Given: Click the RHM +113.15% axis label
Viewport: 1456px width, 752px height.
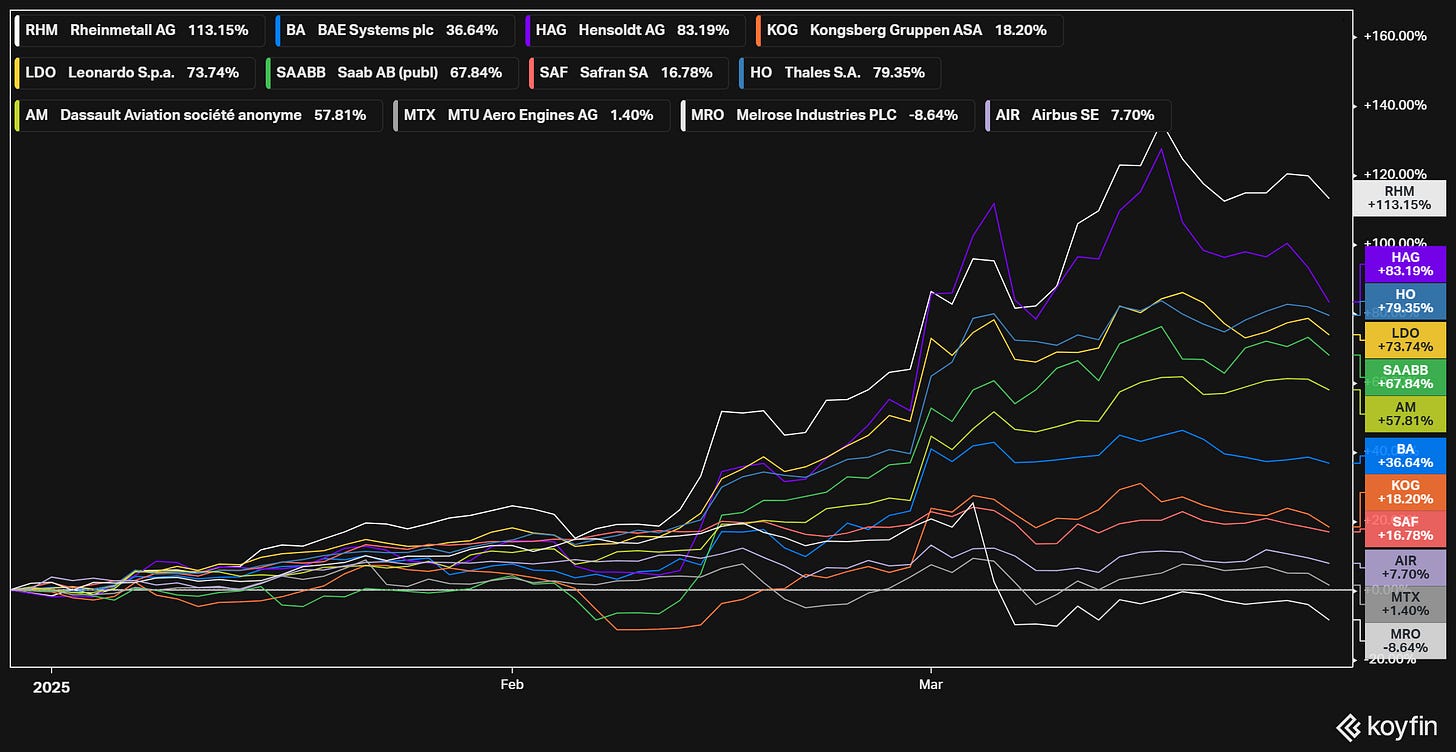Looking at the screenshot, I should click(1398, 198).
